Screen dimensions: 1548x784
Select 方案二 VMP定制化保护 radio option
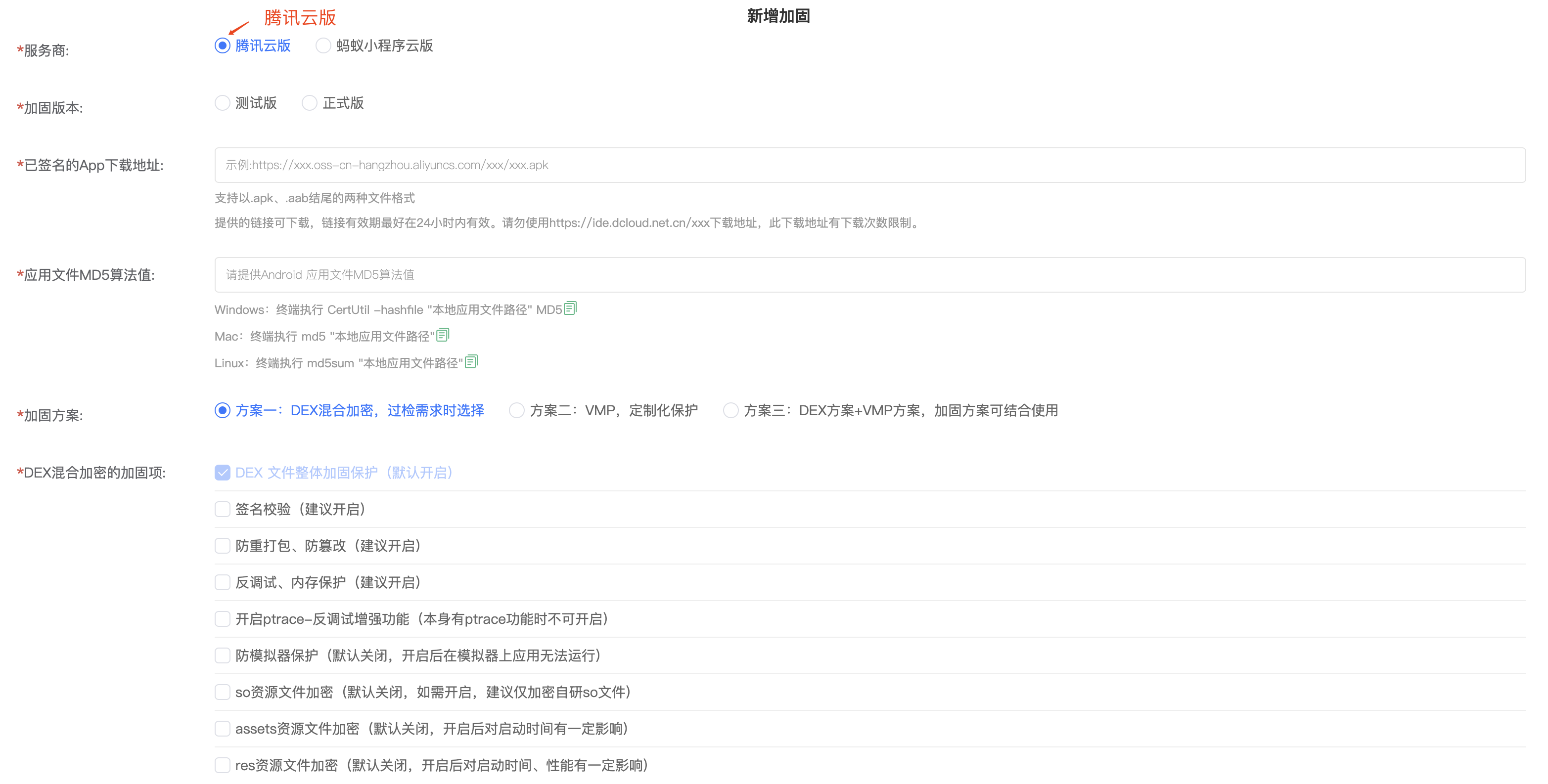pyautogui.click(x=517, y=410)
